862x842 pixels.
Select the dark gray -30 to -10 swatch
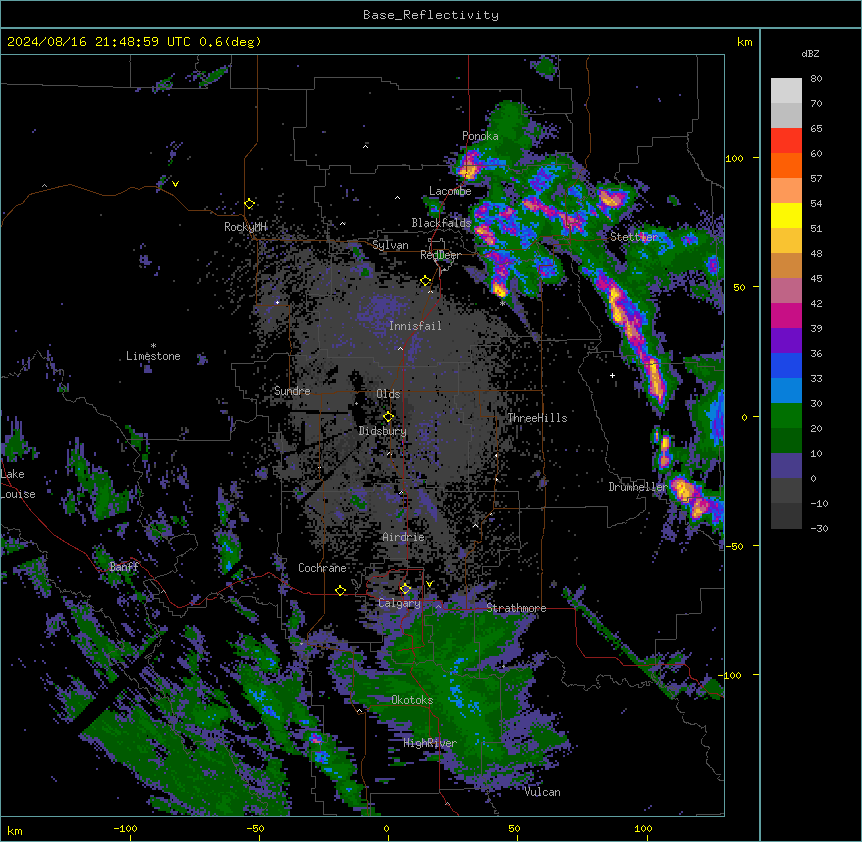(786, 516)
